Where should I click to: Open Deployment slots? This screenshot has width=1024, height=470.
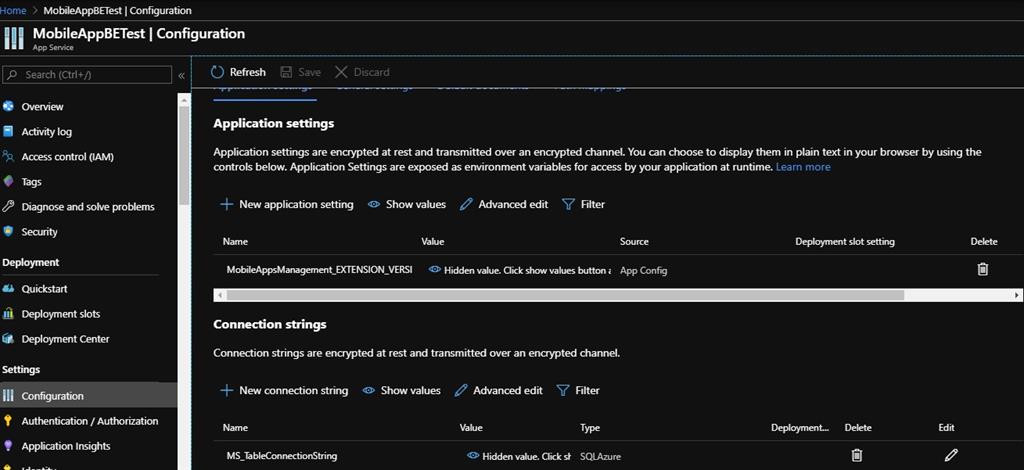pyautogui.click(x=61, y=314)
